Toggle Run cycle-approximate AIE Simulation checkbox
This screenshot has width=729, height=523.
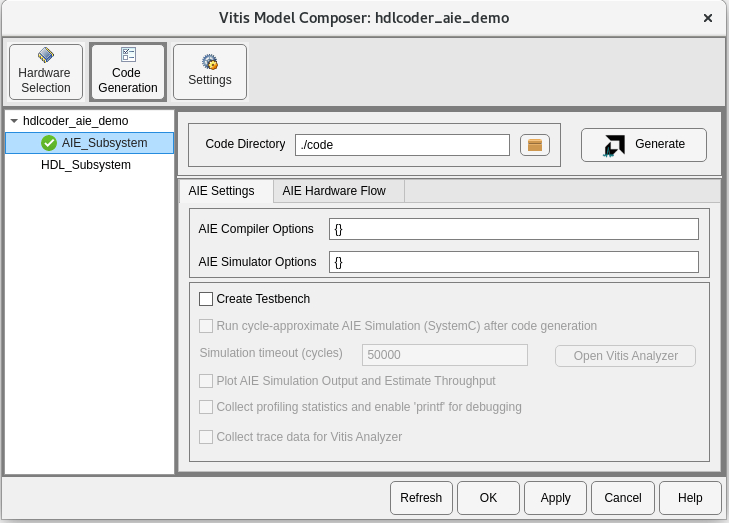205,326
